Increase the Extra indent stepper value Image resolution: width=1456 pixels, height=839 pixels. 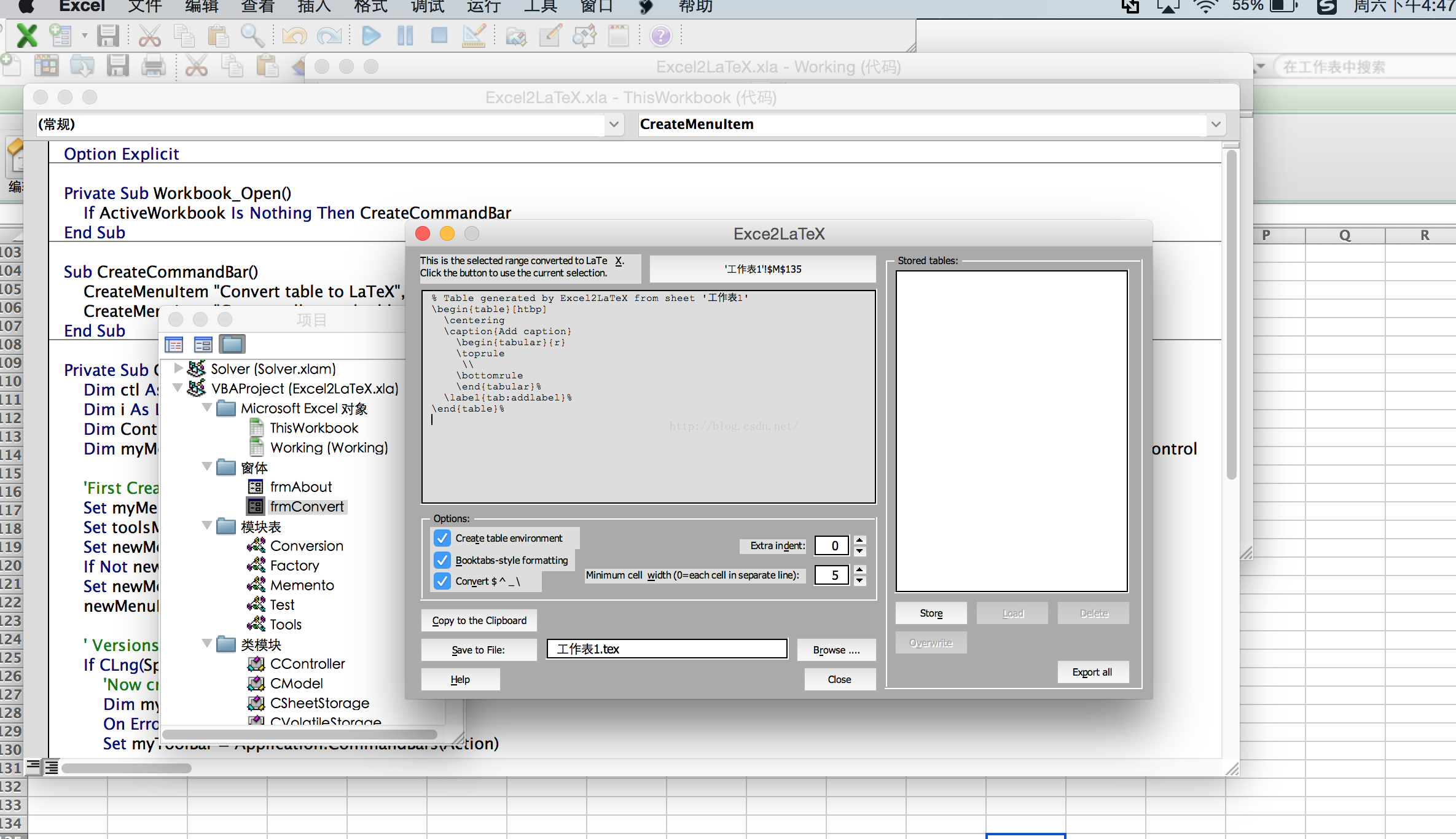[x=859, y=540]
